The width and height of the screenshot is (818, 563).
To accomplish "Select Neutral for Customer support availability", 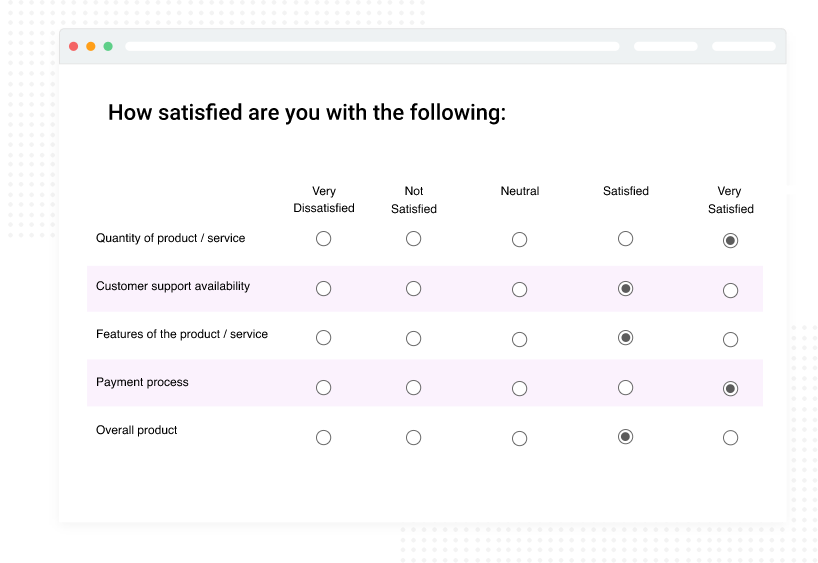I will click(519, 290).
